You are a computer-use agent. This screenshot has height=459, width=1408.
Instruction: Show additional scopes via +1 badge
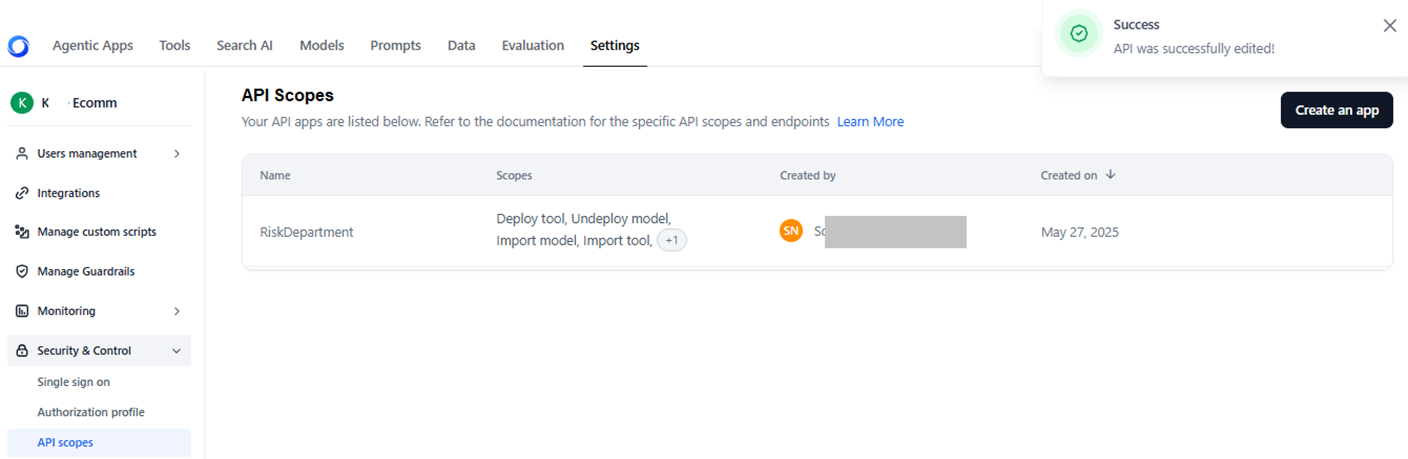point(671,241)
